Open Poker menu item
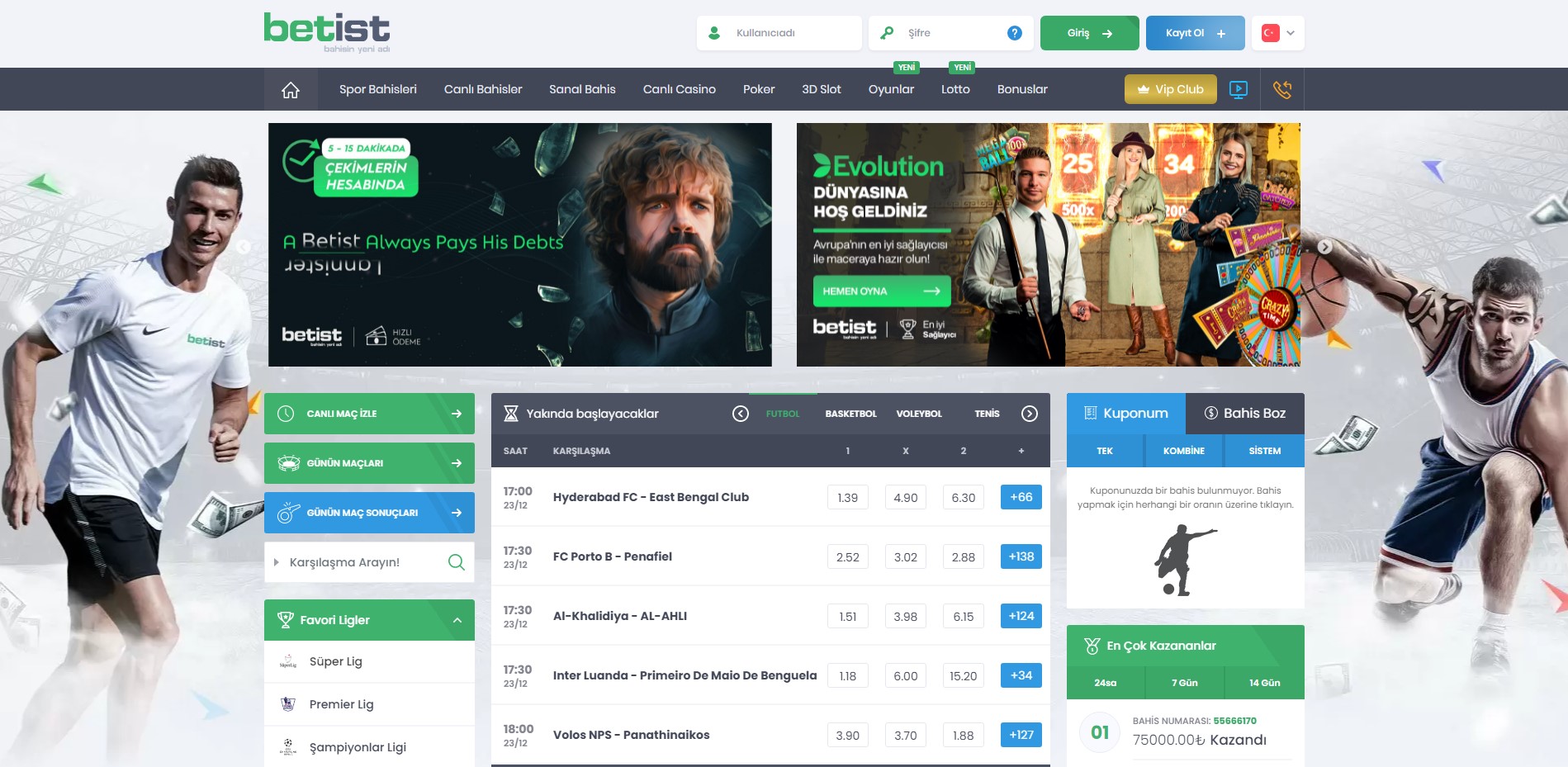Viewport: 1568px width, 767px height. tap(759, 89)
